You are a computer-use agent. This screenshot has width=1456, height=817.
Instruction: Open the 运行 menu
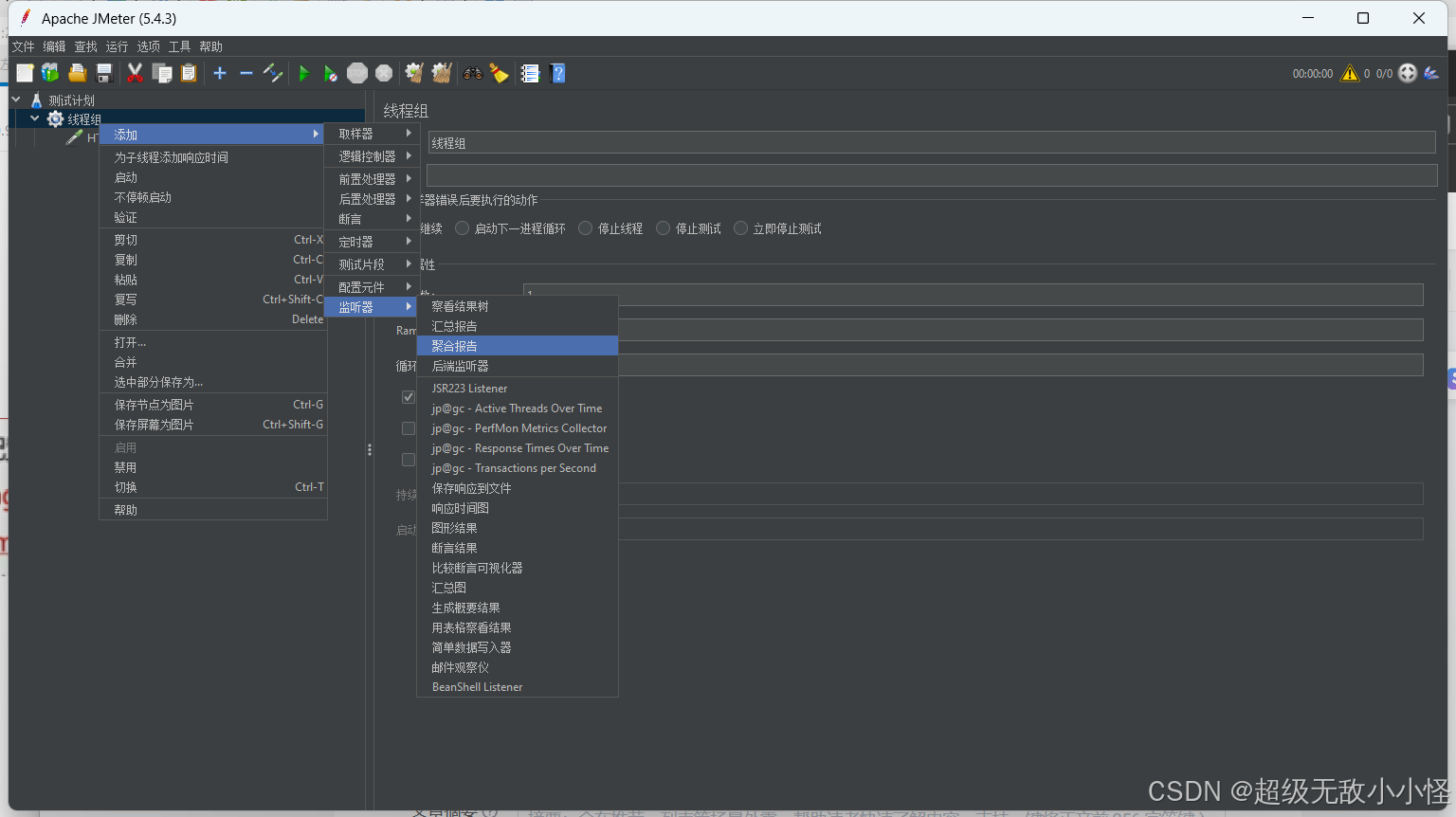[117, 46]
